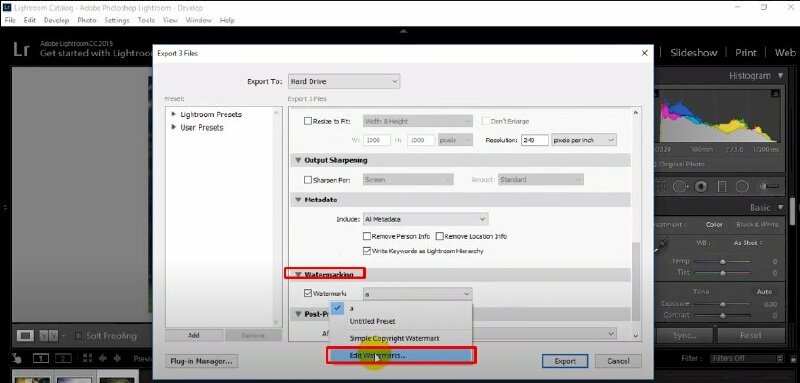Open the Develop menu
The height and width of the screenshot is (383, 800).
pyautogui.click(x=56, y=20)
